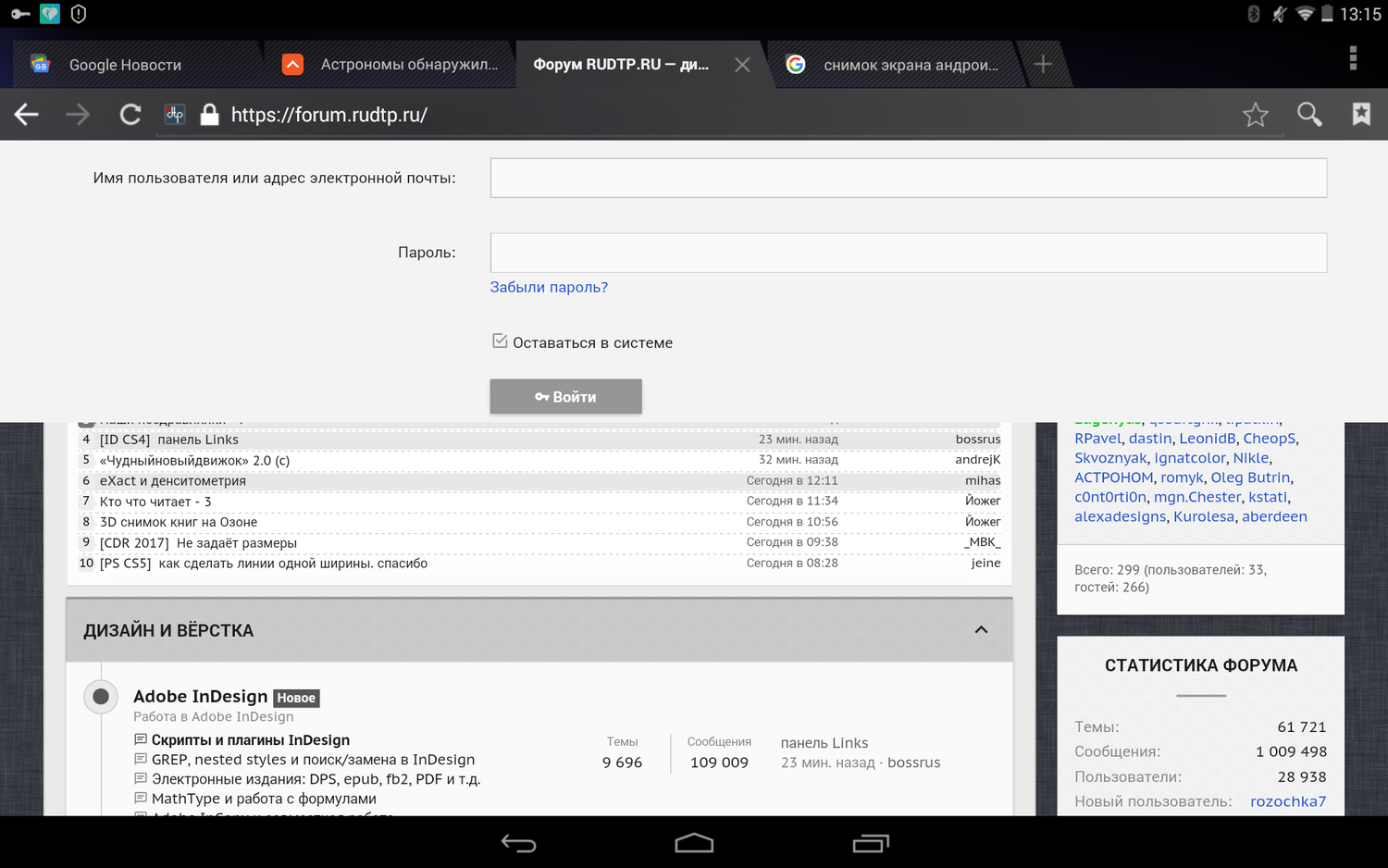Tap the Android home button

click(694, 843)
